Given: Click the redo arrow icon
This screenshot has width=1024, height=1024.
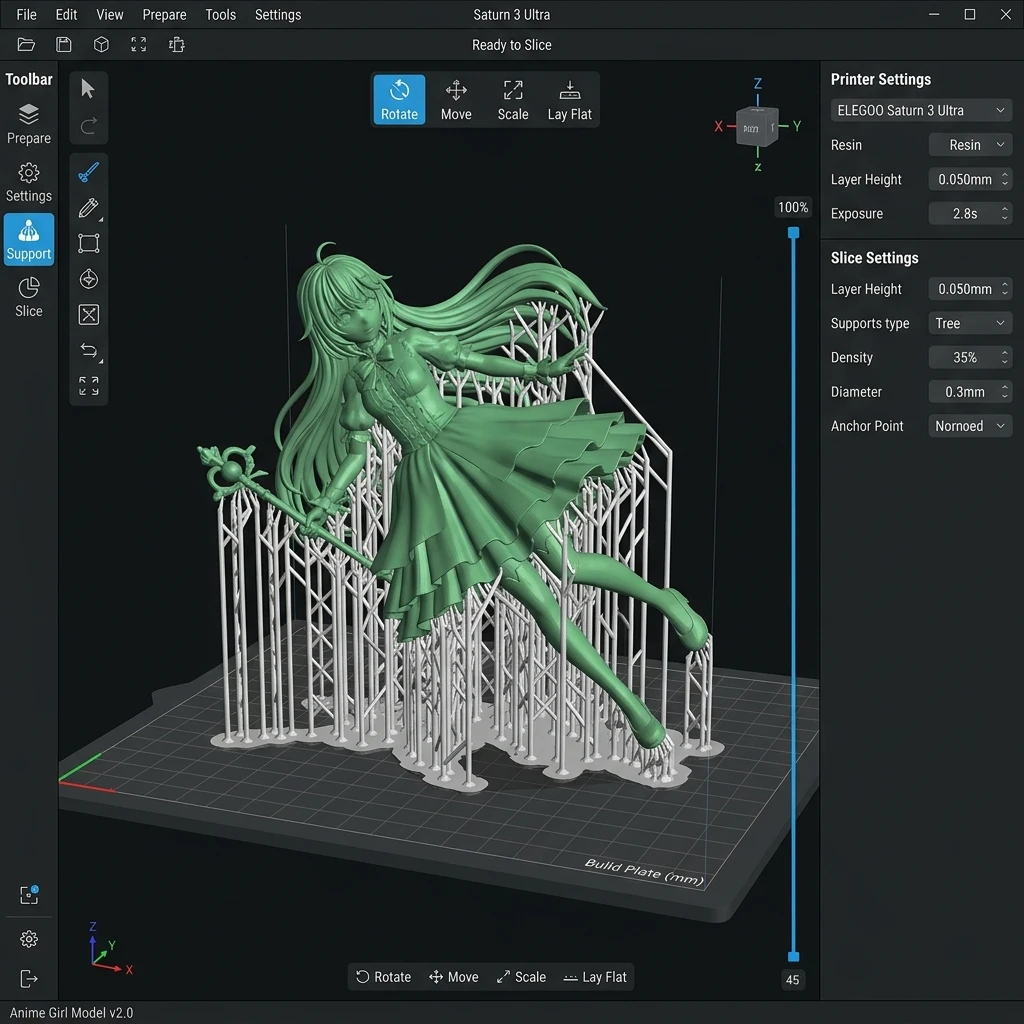Looking at the screenshot, I should pos(89,125).
